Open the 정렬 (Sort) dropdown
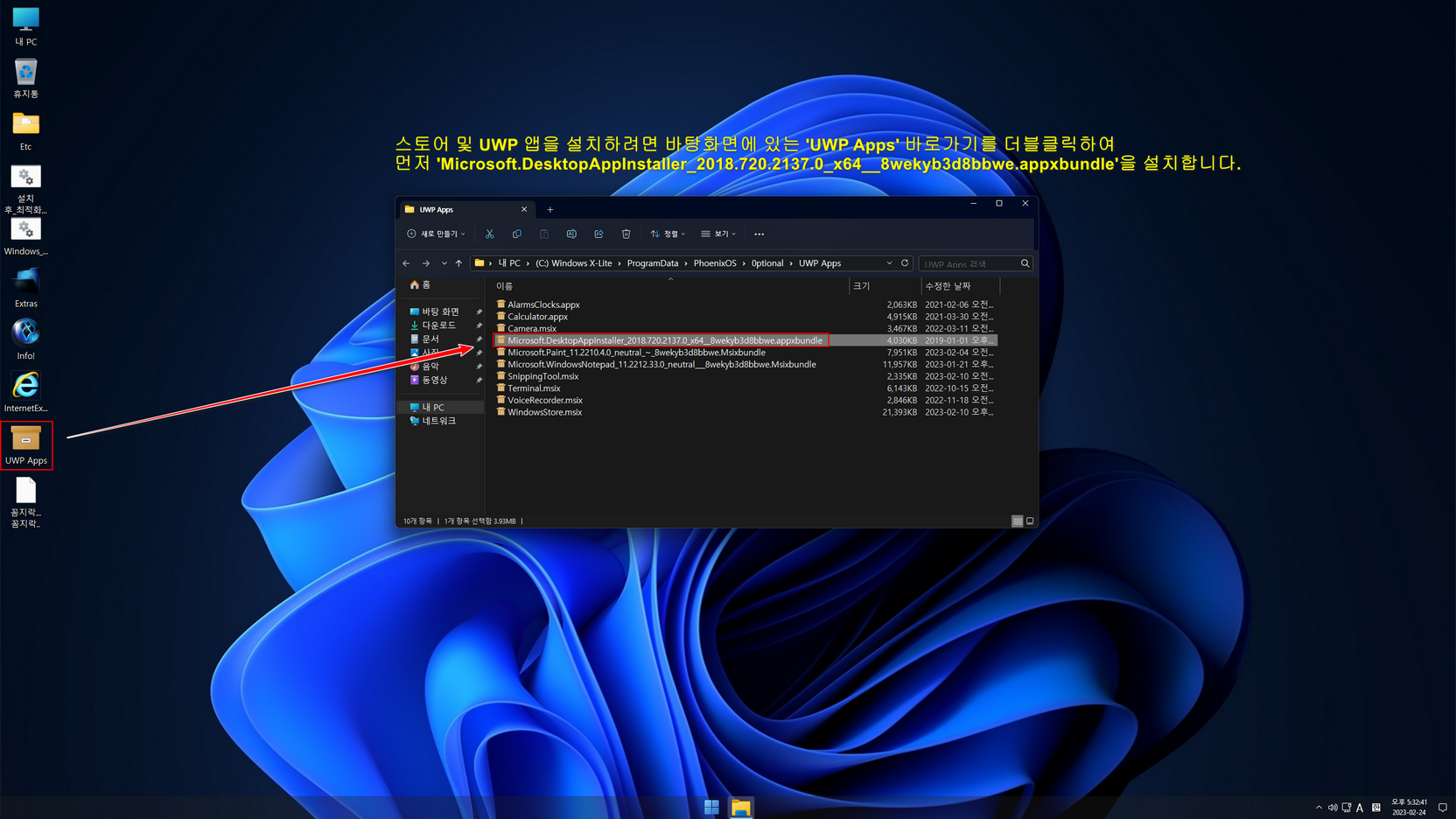This screenshot has height=819, width=1456. pyautogui.click(x=668, y=234)
